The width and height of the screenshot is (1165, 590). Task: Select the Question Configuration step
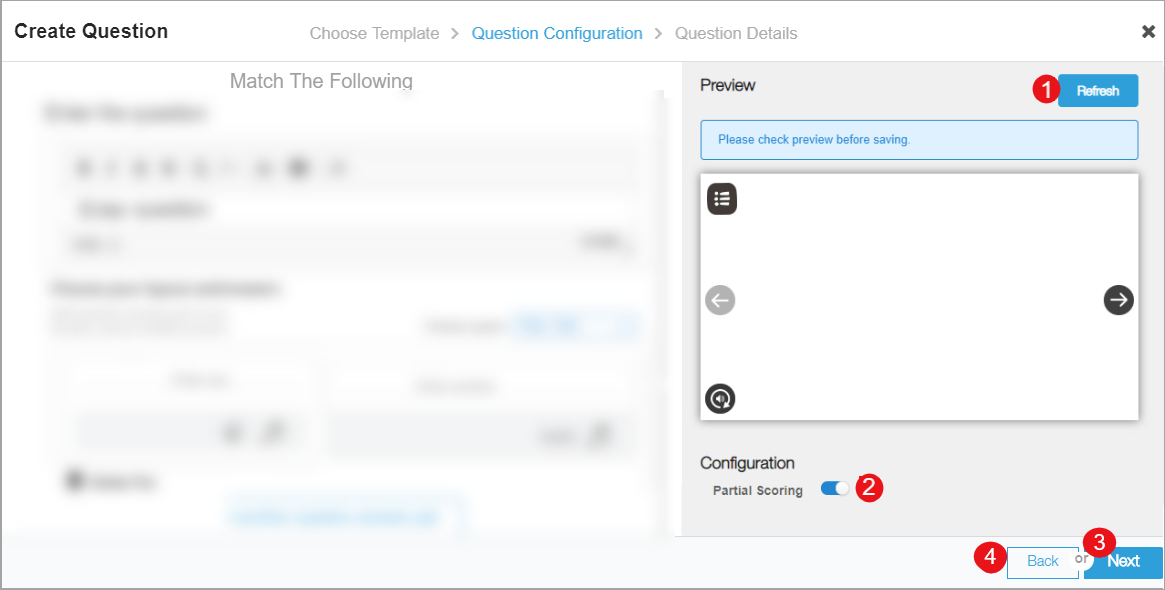(557, 33)
